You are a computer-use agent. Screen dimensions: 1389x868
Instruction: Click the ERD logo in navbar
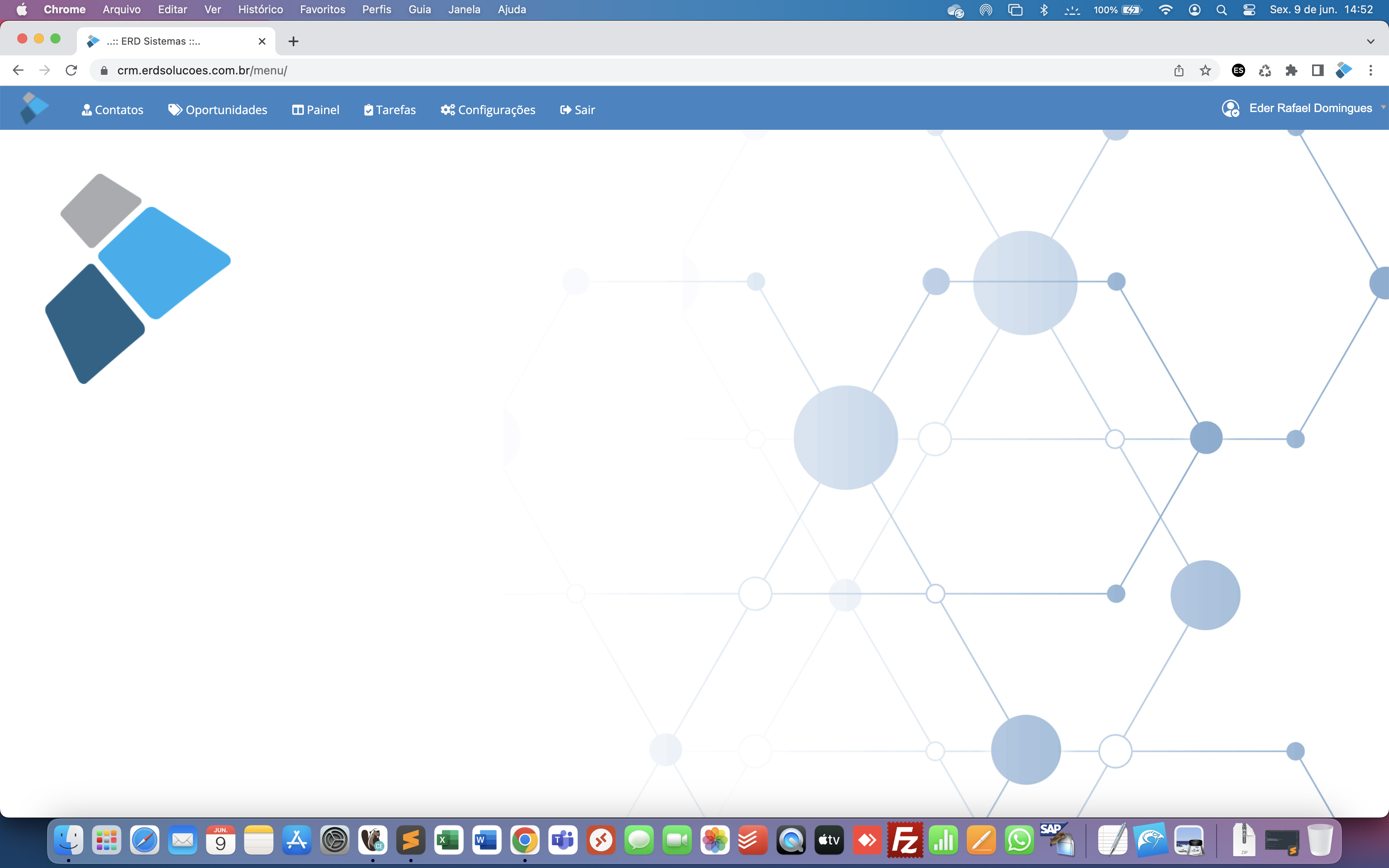(34, 108)
